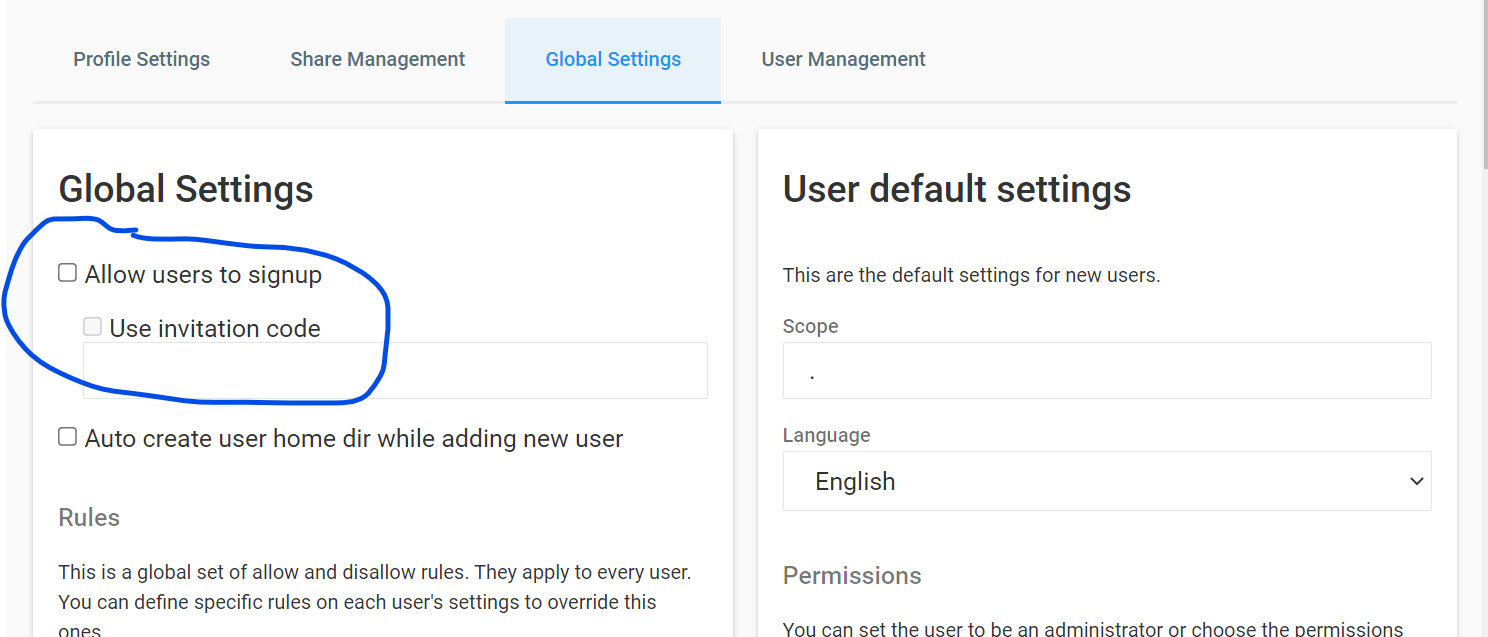Click the "Allow users to signup" label text
The width and height of the screenshot is (1488, 637).
click(x=203, y=275)
